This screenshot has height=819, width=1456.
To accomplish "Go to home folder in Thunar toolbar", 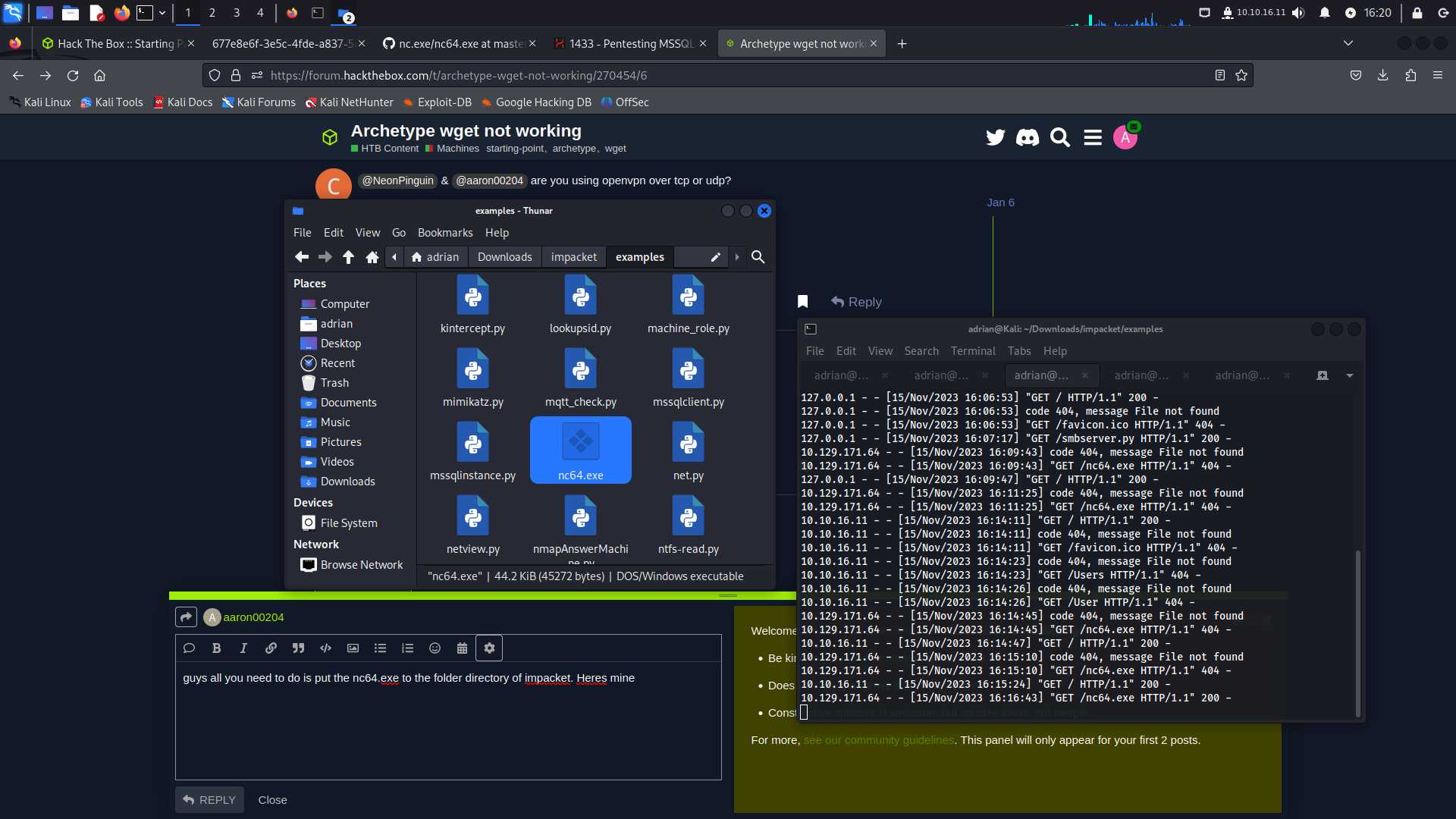I will pos(372,257).
